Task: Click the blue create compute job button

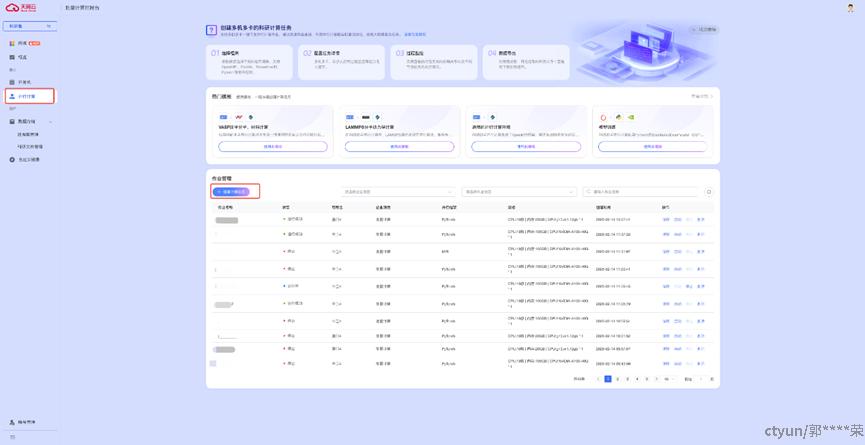Action: pyautogui.click(x=231, y=191)
